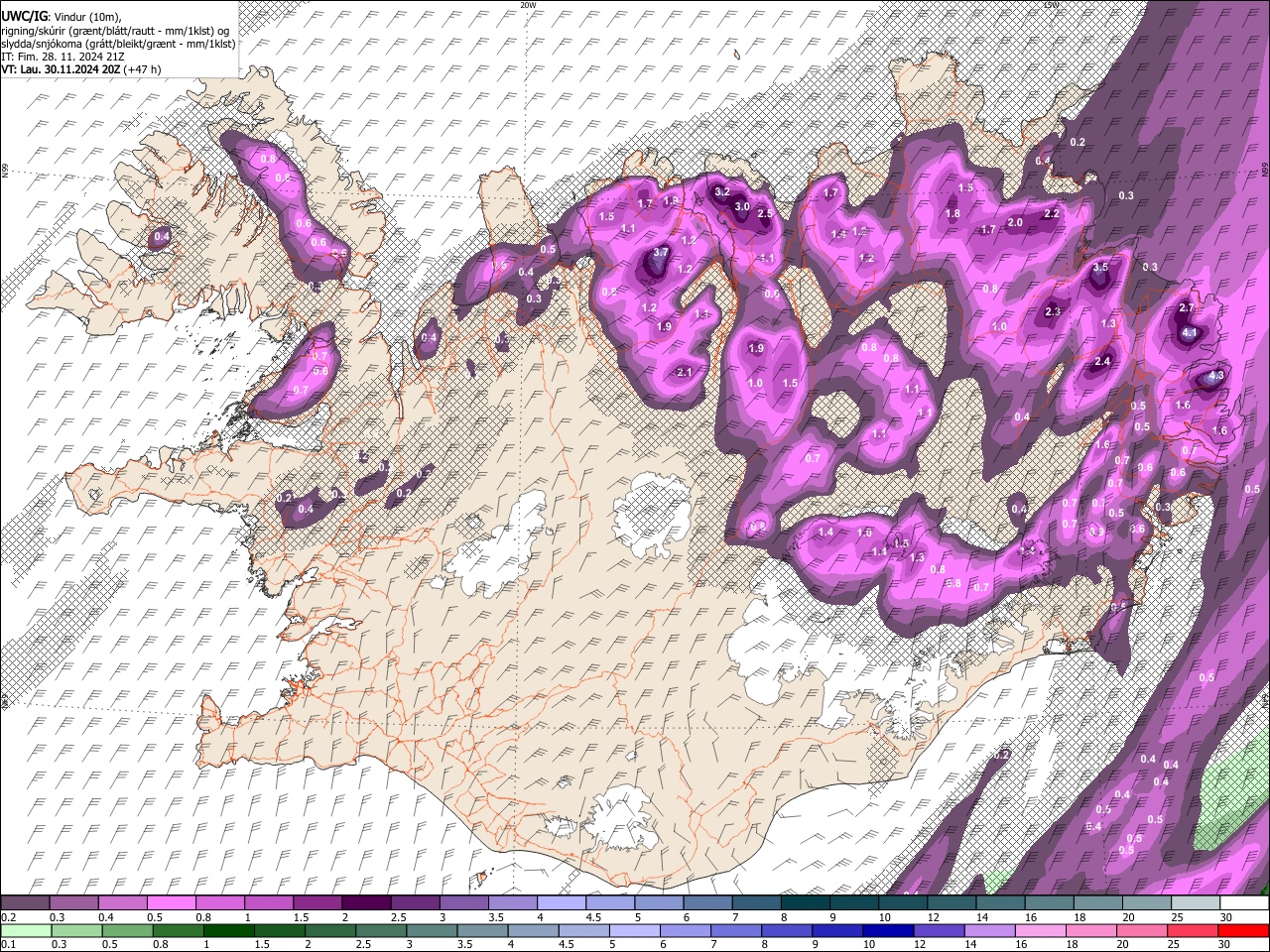
Task: Click the 'VT: Lau. 30.11.2024 20Z' valid time
Action: (x=62, y=69)
